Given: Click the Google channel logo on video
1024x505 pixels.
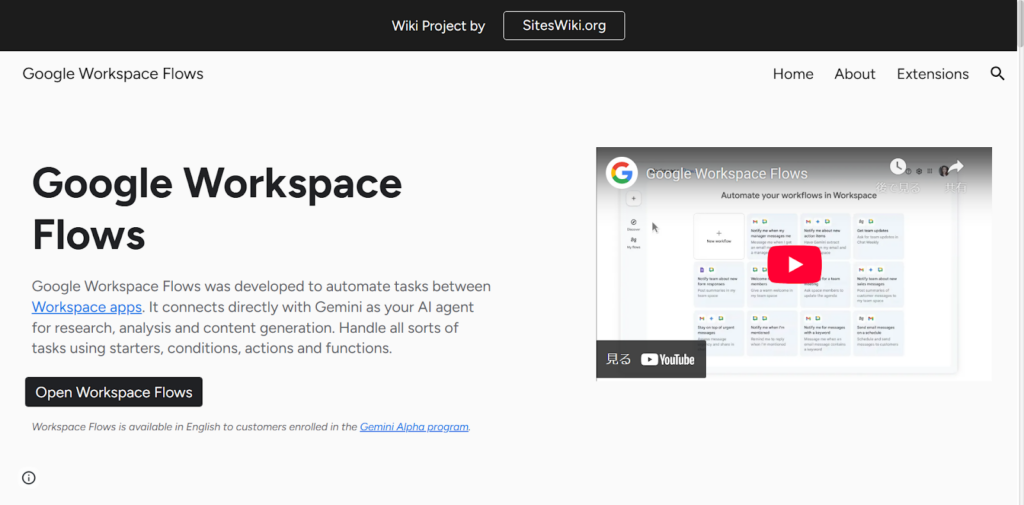Looking at the screenshot, I should coord(622,173).
